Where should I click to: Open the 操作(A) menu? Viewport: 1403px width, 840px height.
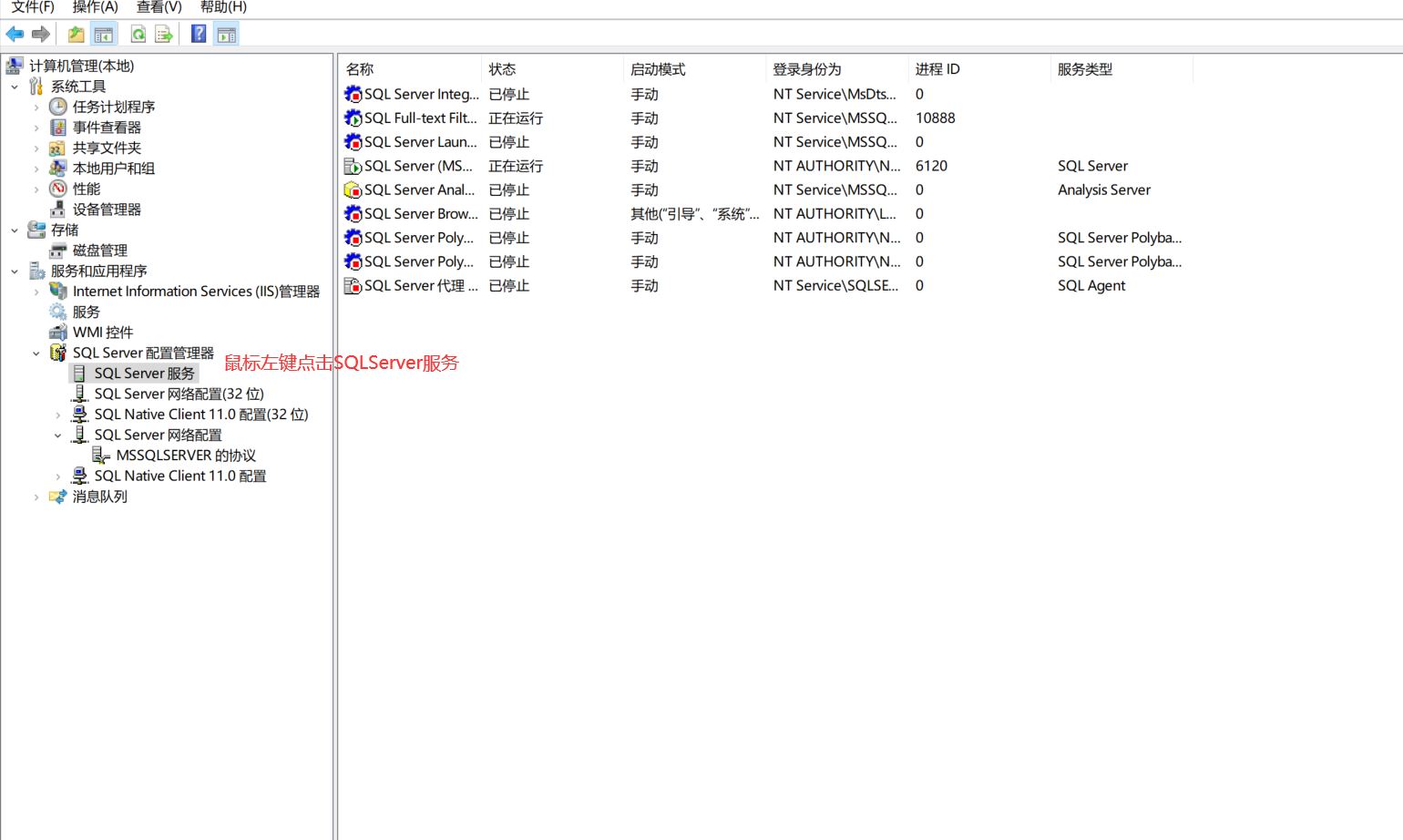click(95, 7)
